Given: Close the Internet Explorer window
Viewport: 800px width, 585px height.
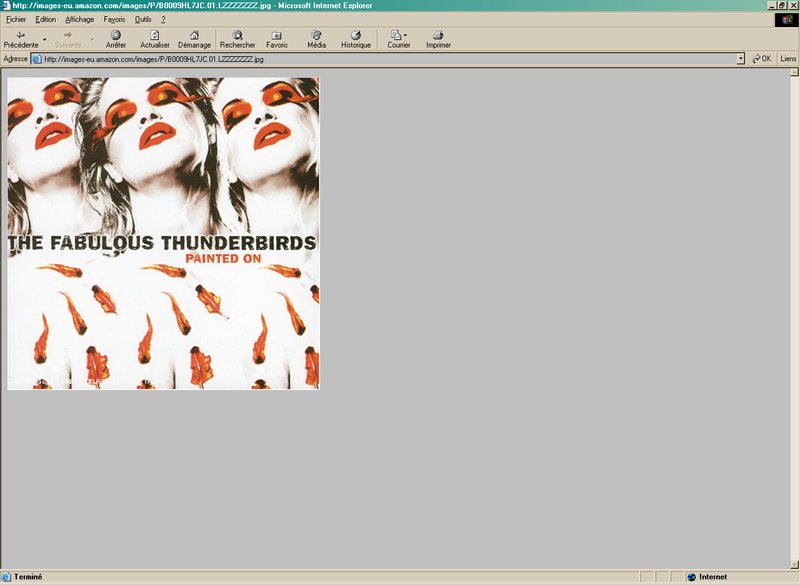Looking at the screenshot, I should [x=792, y=6].
